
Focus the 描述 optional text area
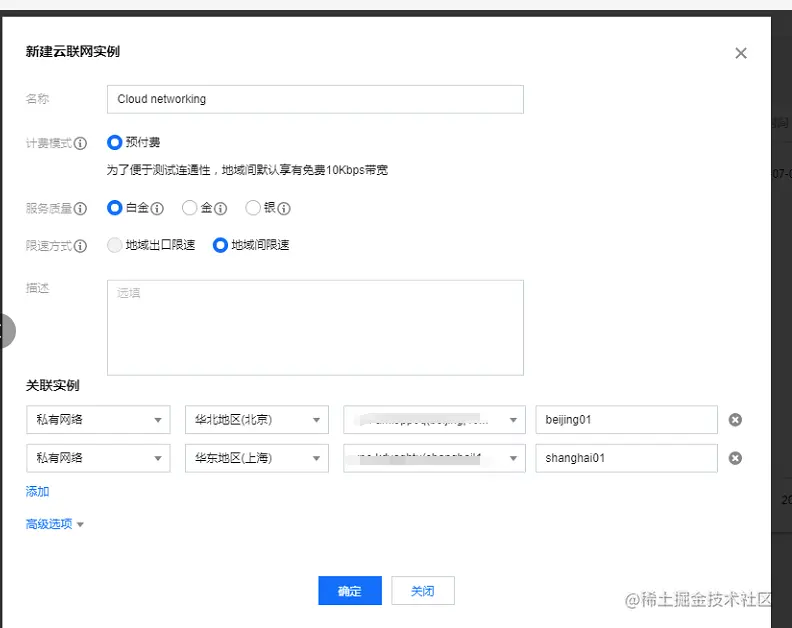[315, 327]
